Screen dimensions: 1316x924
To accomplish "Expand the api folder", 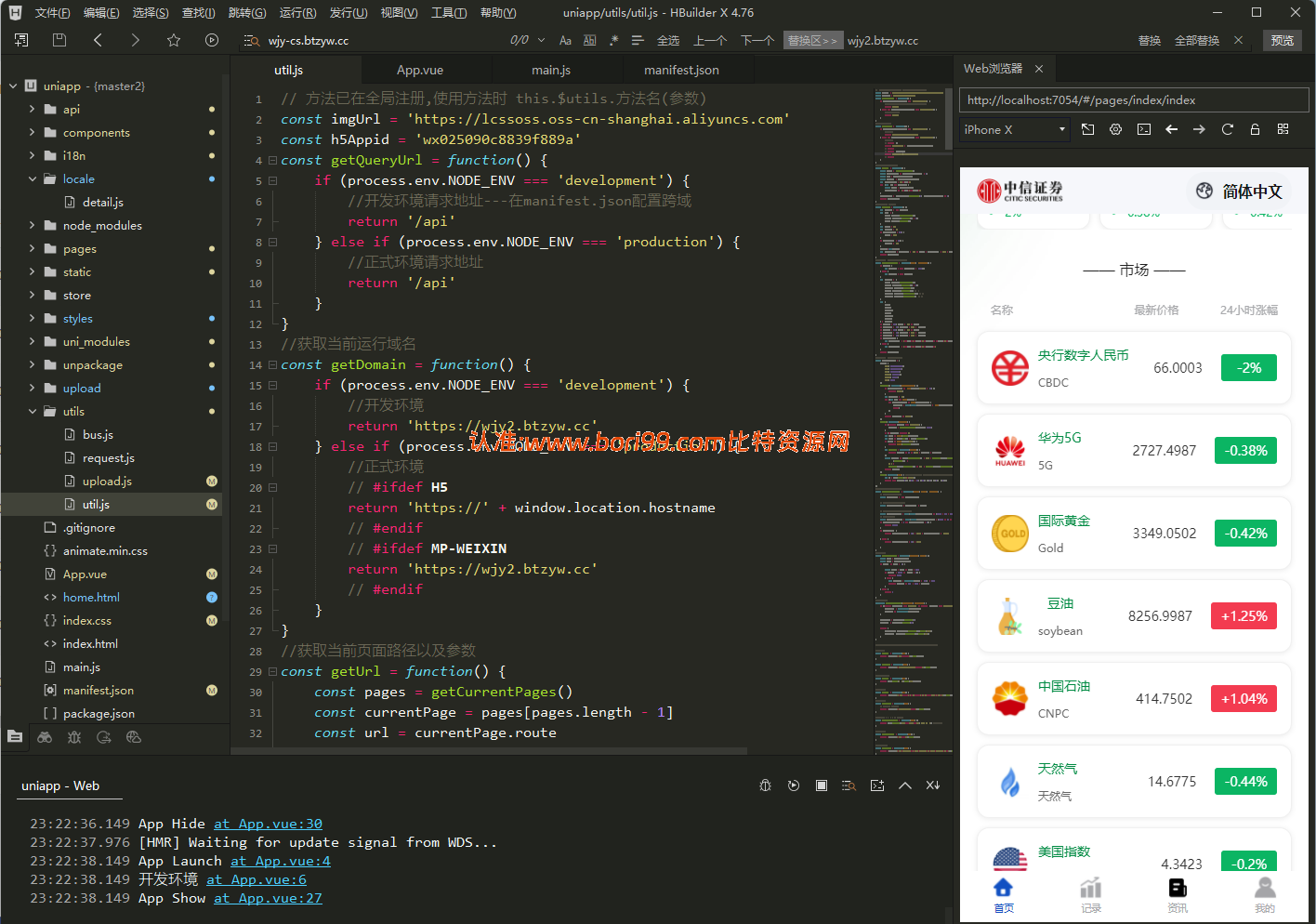I will tap(32, 109).
